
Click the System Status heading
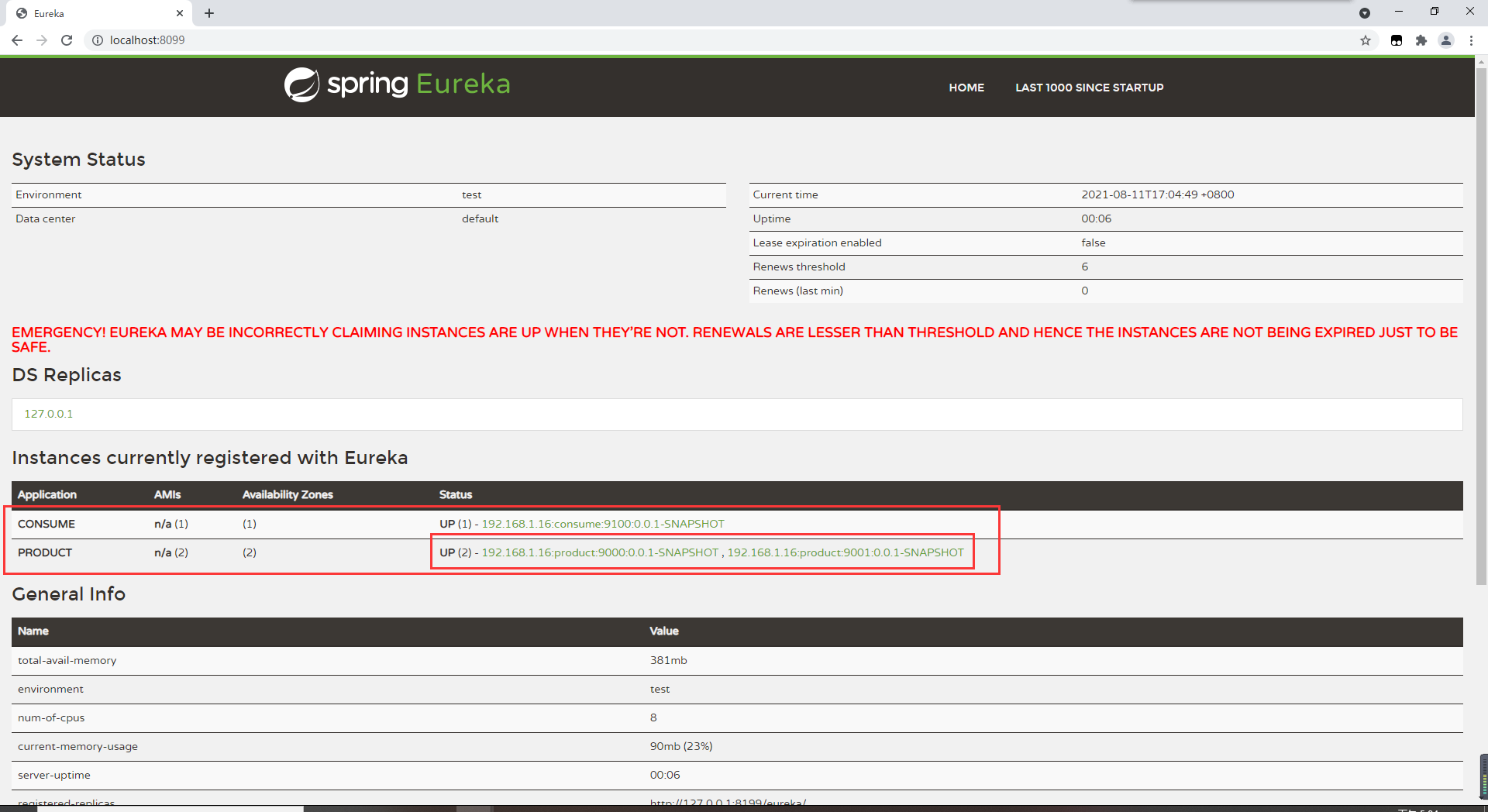click(x=78, y=159)
